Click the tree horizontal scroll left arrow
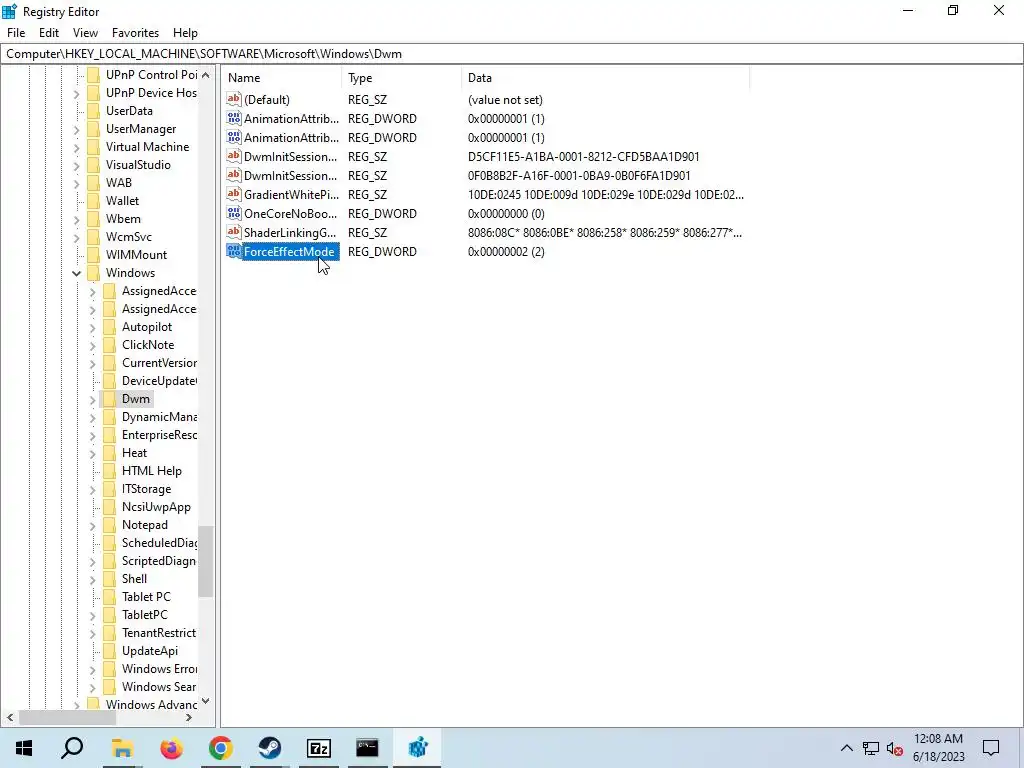The image size is (1024, 768). [10, 717]
